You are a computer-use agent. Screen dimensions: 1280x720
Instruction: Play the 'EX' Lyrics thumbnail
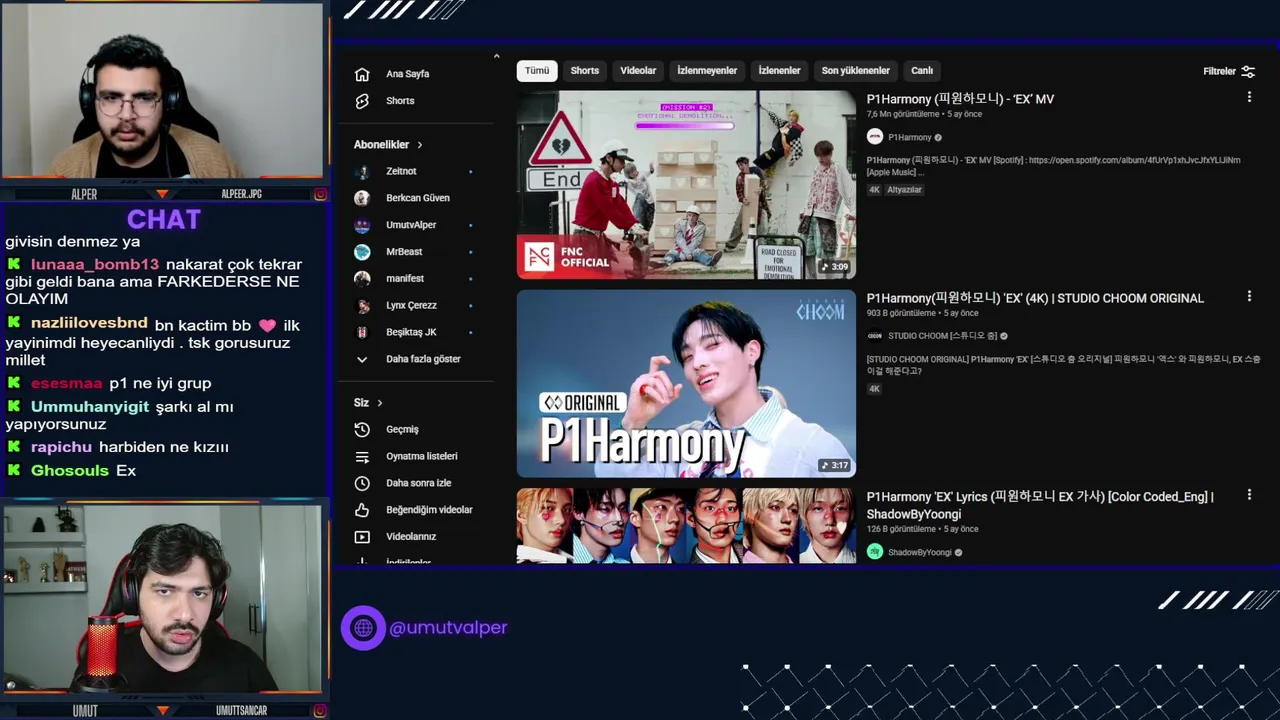686,526
